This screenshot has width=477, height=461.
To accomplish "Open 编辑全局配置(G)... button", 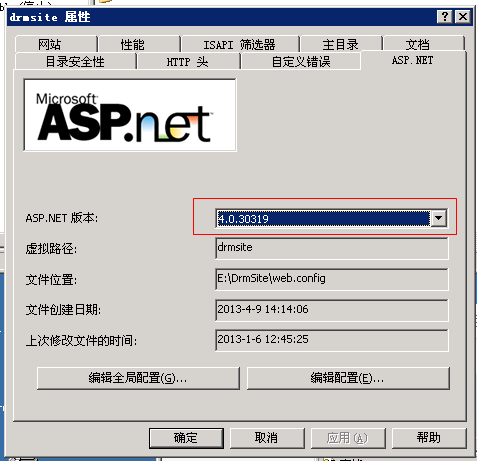I will (x=138, y=378).
